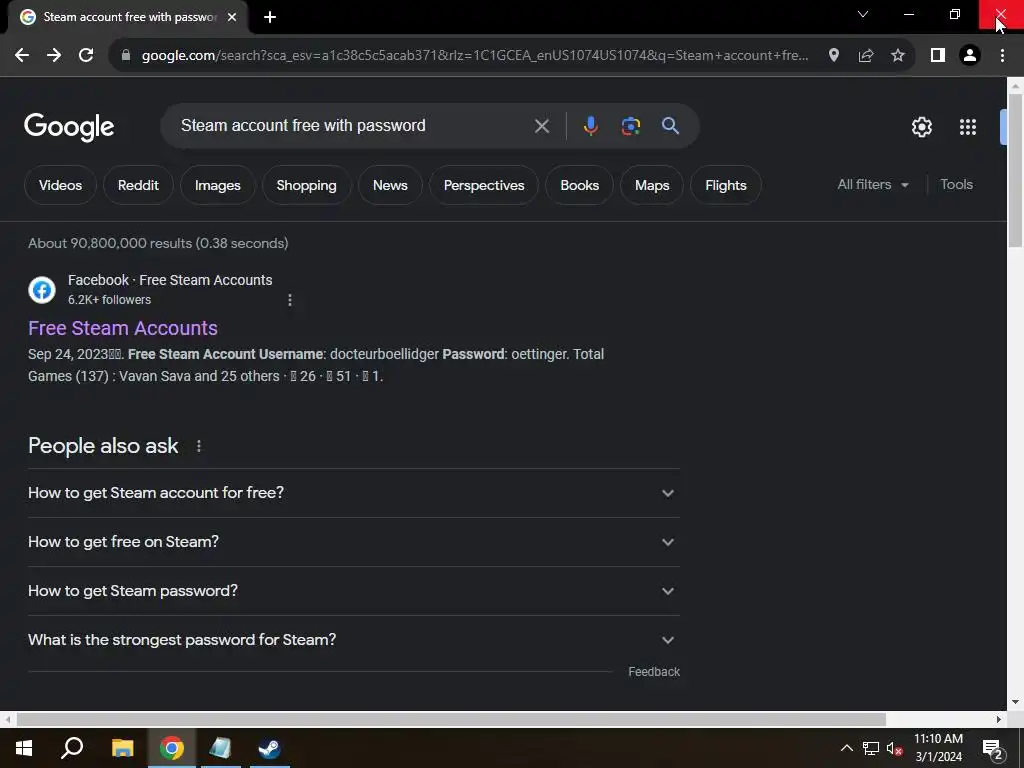Screen dimensions: 1024x768
Task: Open a new browser tab
Action: 270,17
